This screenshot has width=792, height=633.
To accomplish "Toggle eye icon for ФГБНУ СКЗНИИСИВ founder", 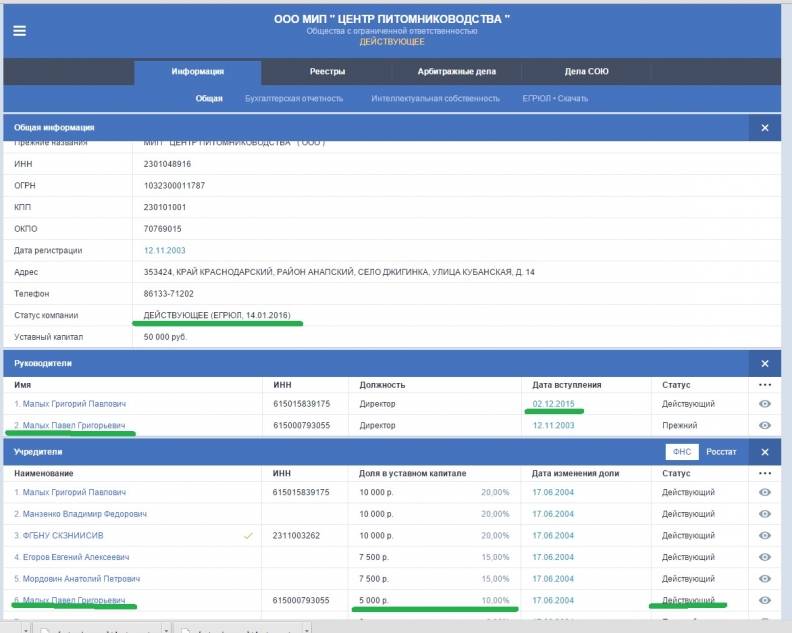I will 765,535.
